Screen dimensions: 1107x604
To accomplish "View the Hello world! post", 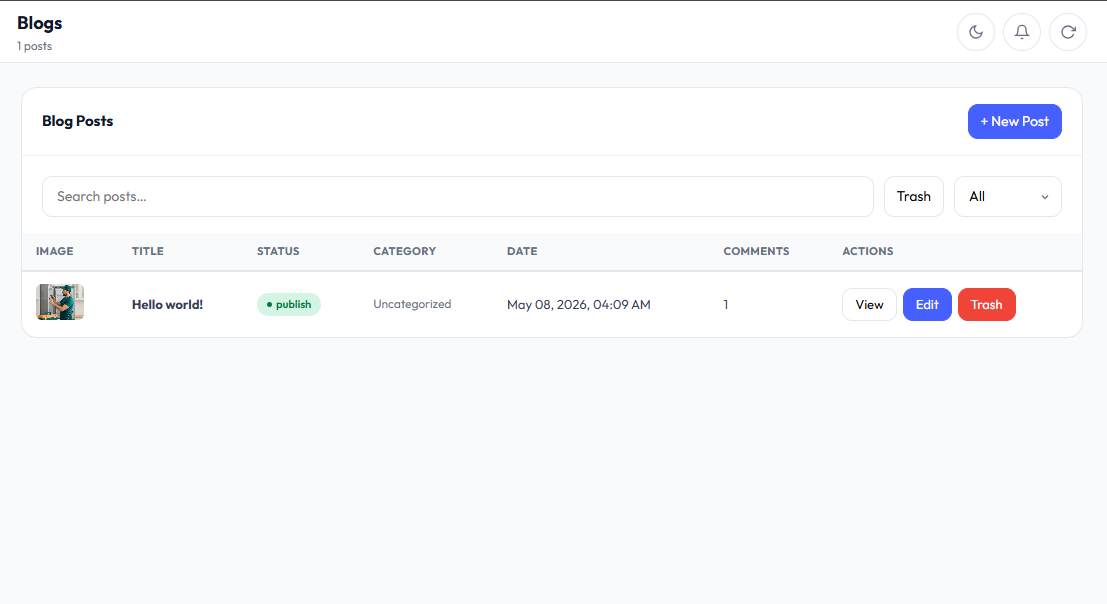I will pyautogui.click(x=869, y=304).
